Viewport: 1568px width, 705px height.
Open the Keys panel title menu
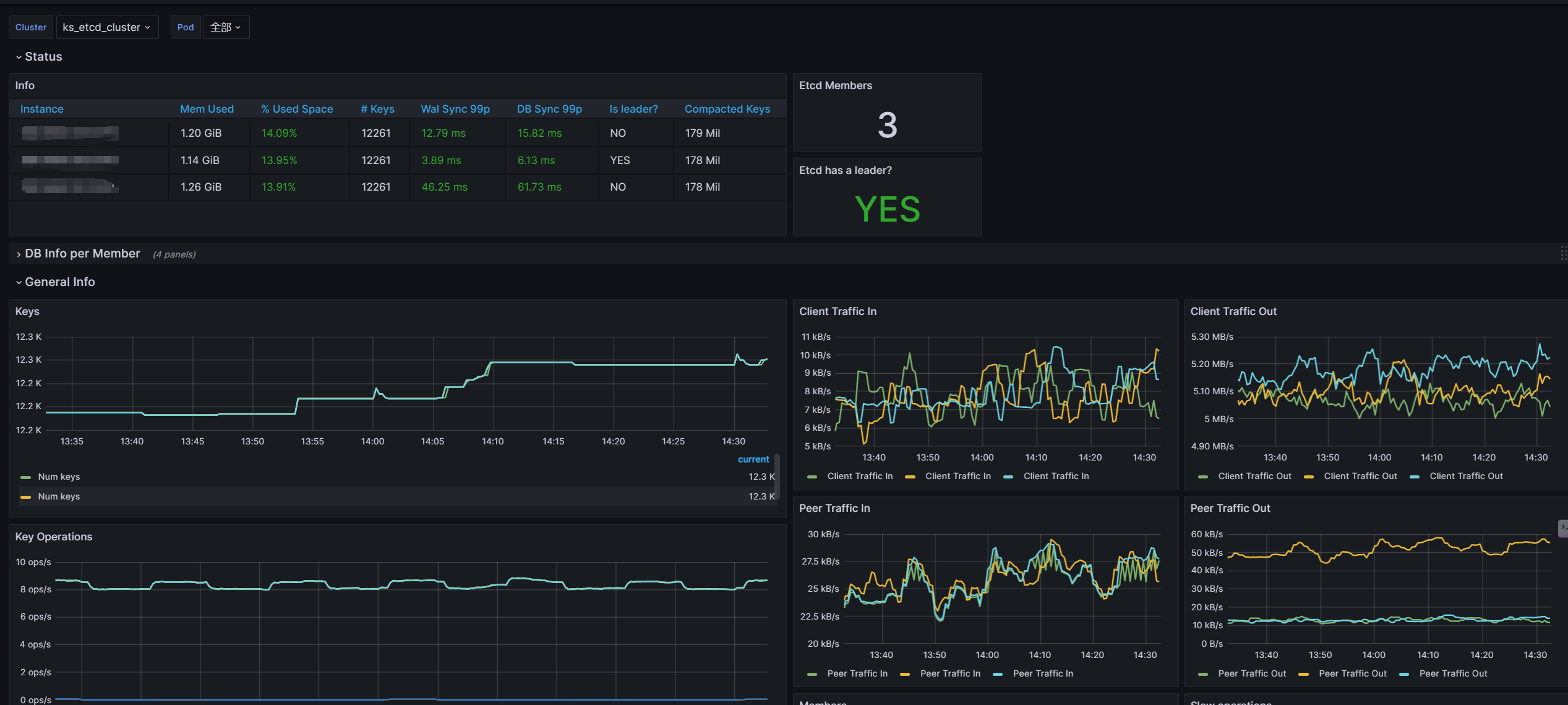pos(27,311)
